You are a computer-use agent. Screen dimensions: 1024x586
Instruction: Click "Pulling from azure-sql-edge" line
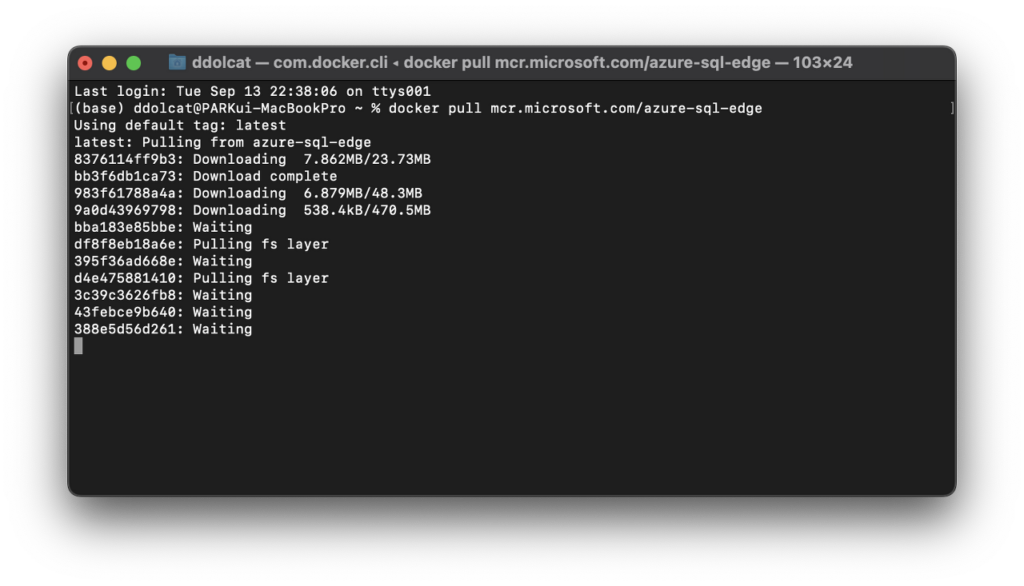[x=222, y=142]
